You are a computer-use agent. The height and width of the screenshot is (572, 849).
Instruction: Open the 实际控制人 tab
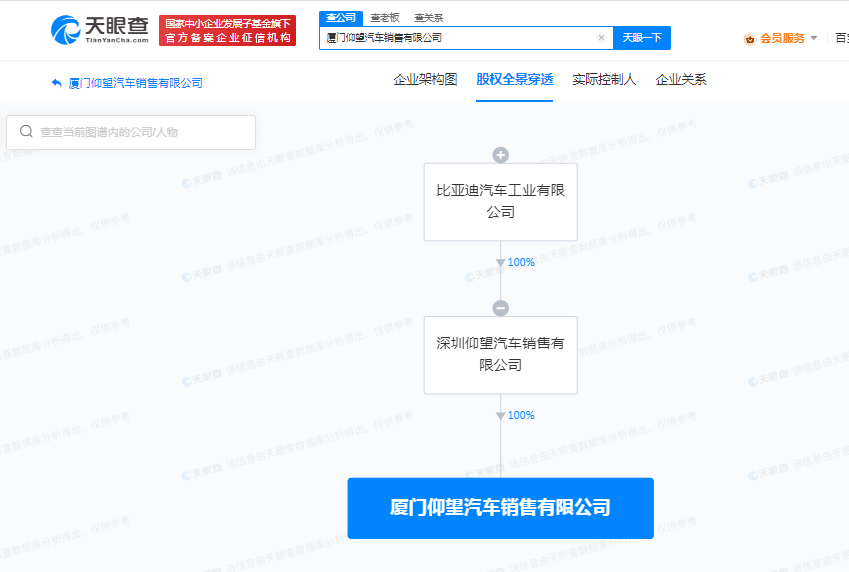coord(604,80)
